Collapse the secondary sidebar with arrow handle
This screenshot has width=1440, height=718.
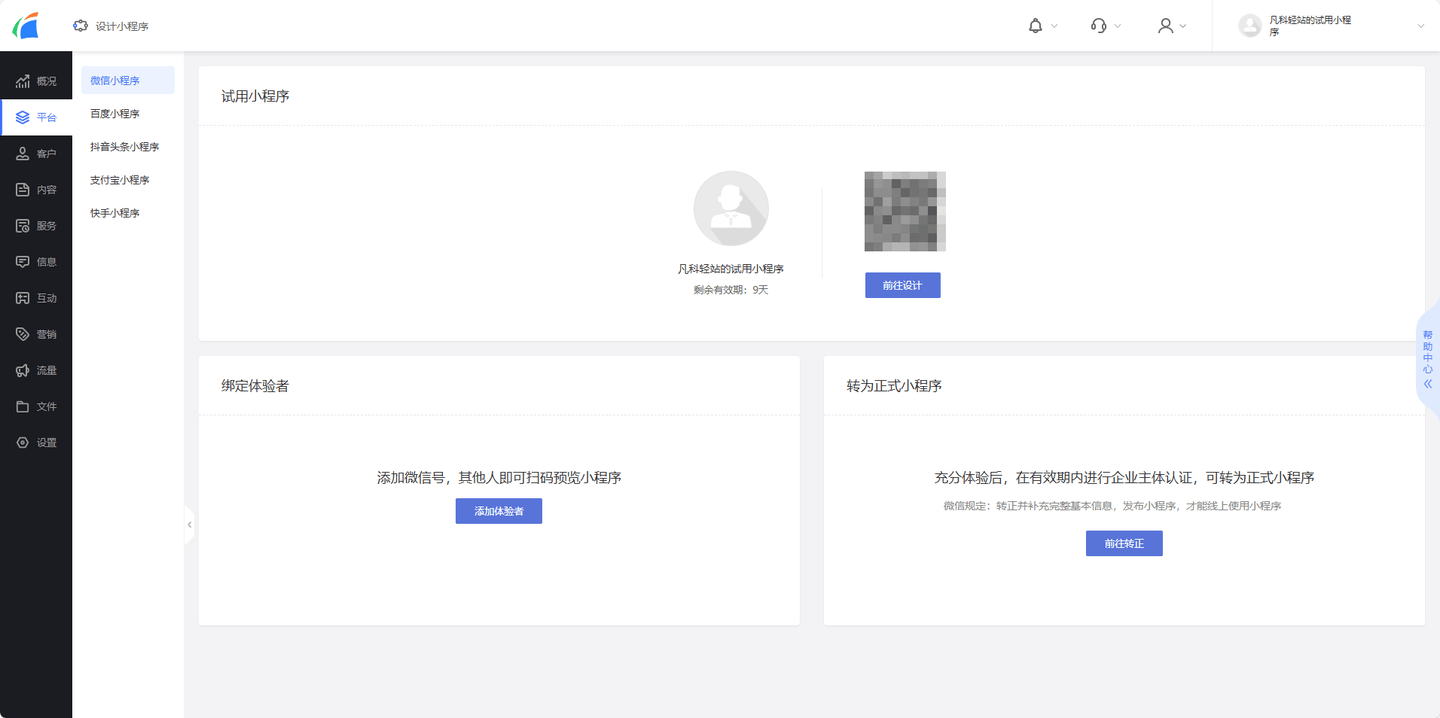[189, 524]
